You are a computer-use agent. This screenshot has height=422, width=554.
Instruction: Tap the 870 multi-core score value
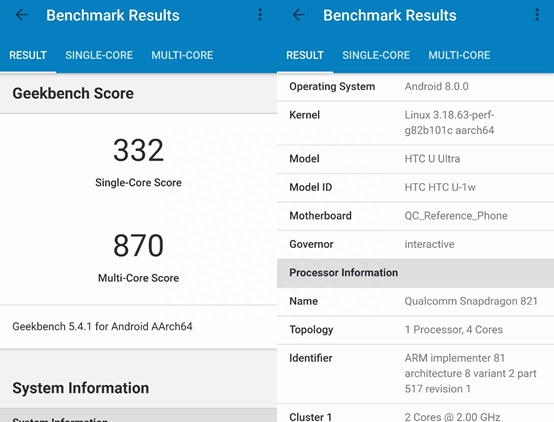tap(138, 245)
